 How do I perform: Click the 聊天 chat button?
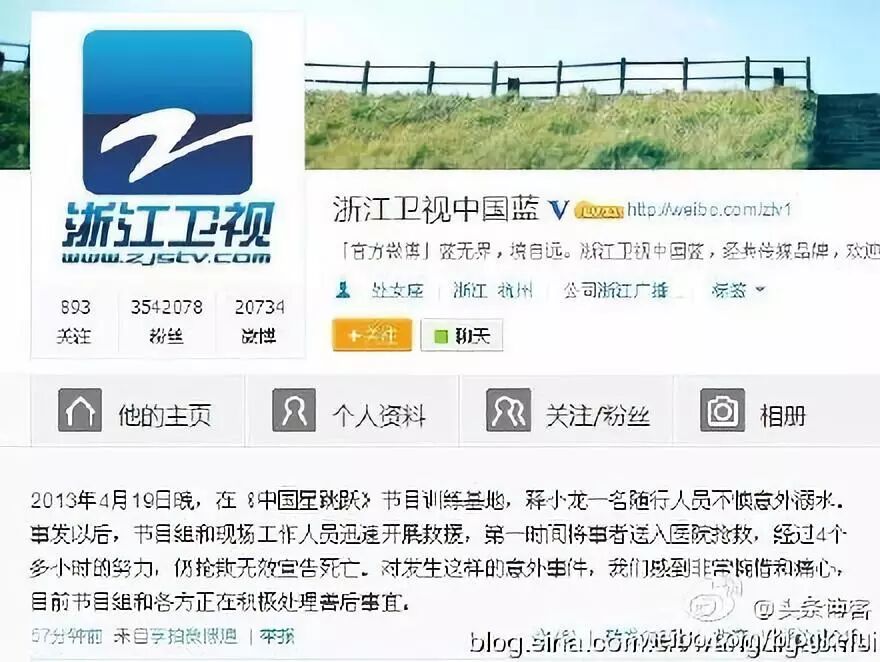pyautogui.click(x=461, y=335)
